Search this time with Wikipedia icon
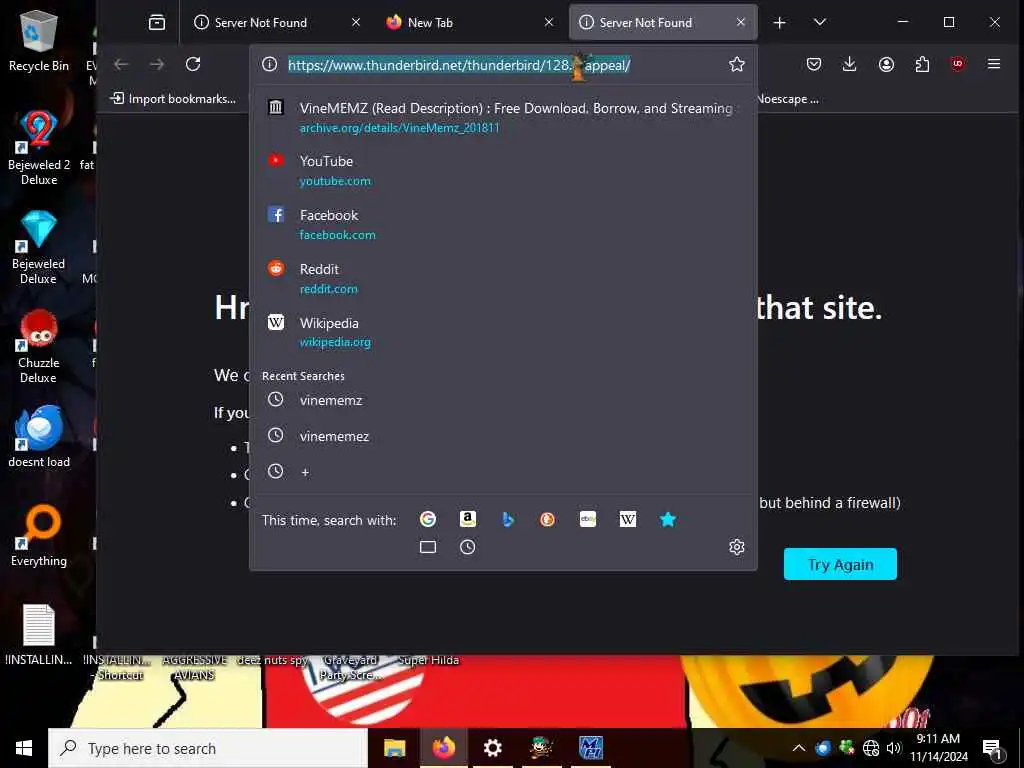The width and height of the screenshot is (1024, 768). 628,519
